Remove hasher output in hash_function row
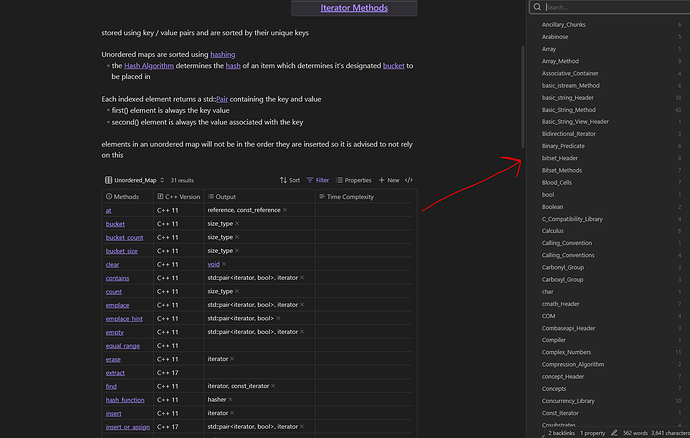 [231, 400]
